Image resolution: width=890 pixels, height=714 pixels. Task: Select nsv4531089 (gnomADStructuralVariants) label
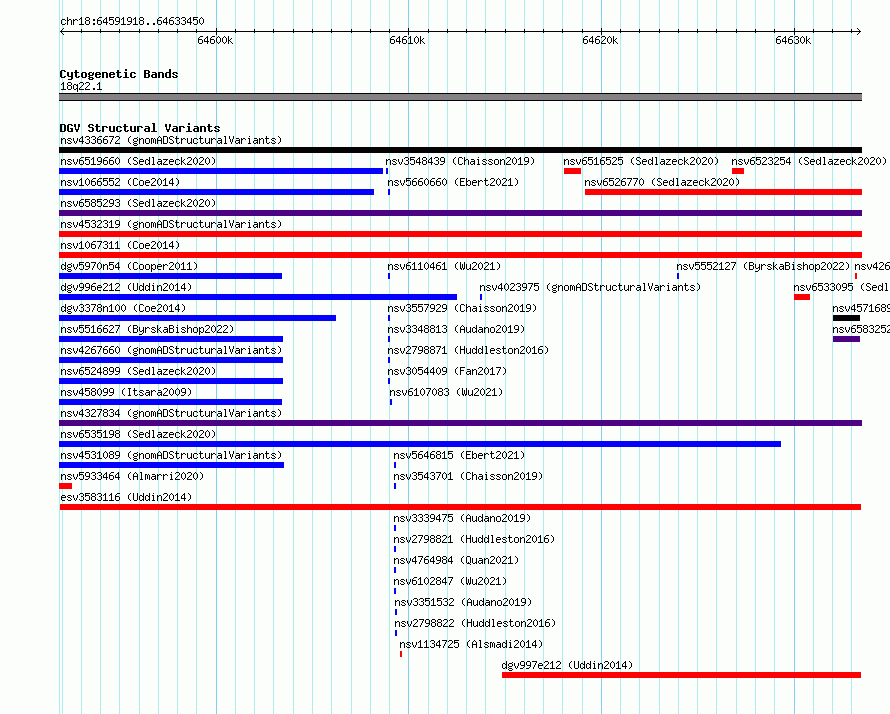coord(171,455)
